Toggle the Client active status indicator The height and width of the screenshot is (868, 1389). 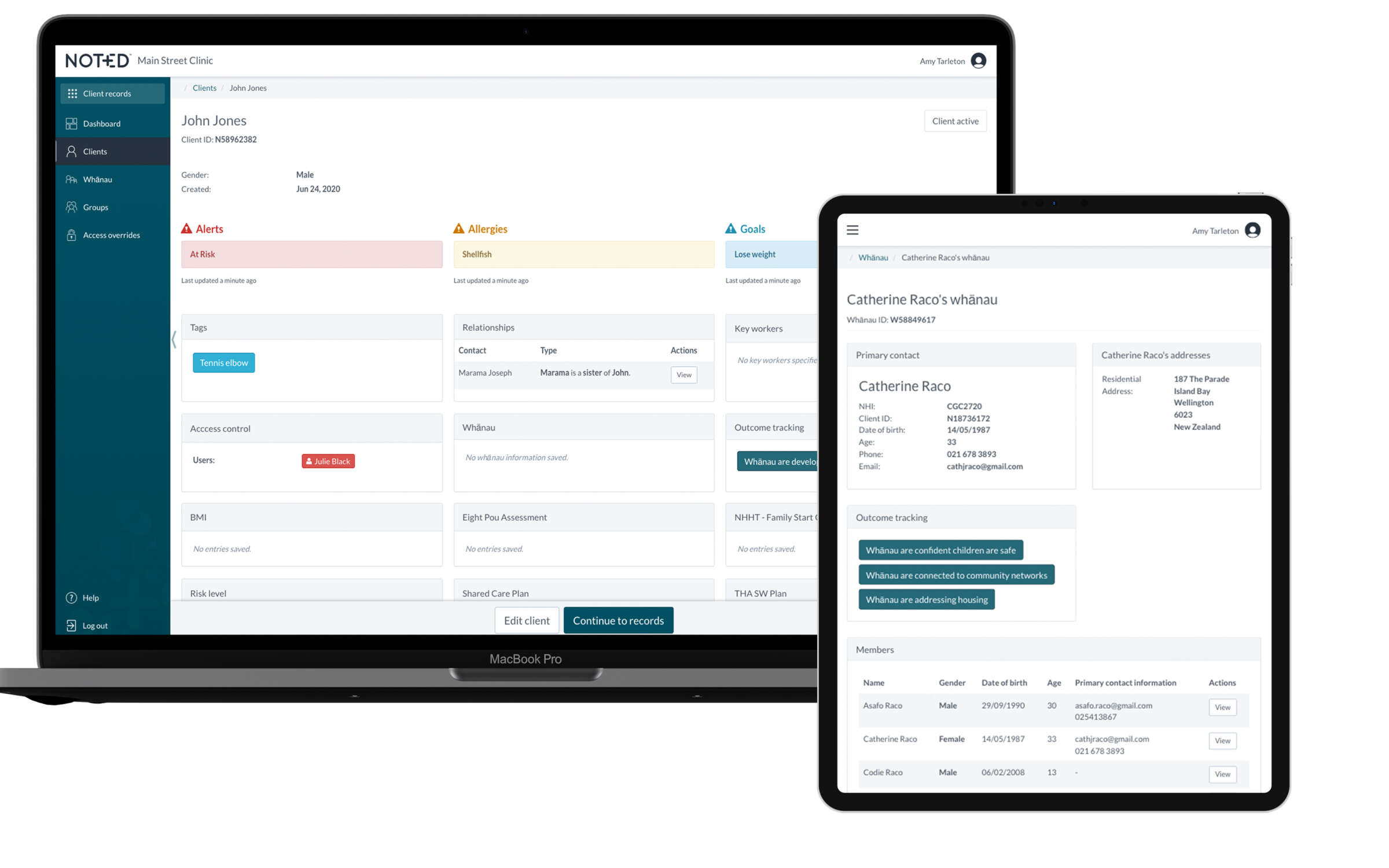(x=955, y=121)
